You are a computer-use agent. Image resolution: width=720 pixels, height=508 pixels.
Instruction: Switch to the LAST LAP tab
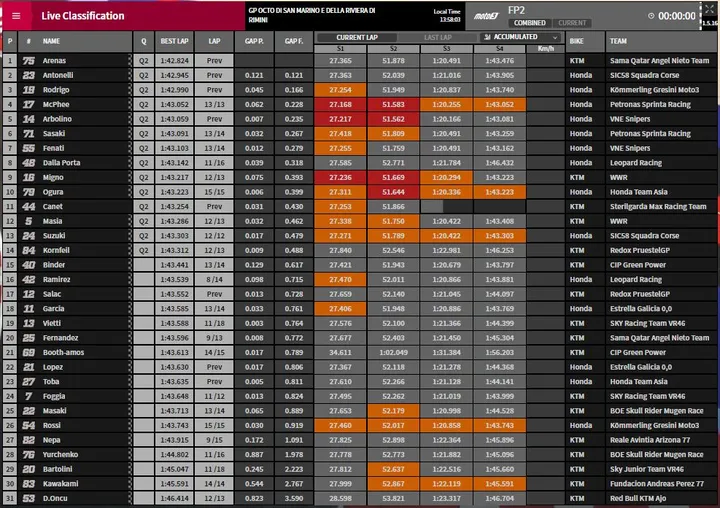click(x=438, y=38)
